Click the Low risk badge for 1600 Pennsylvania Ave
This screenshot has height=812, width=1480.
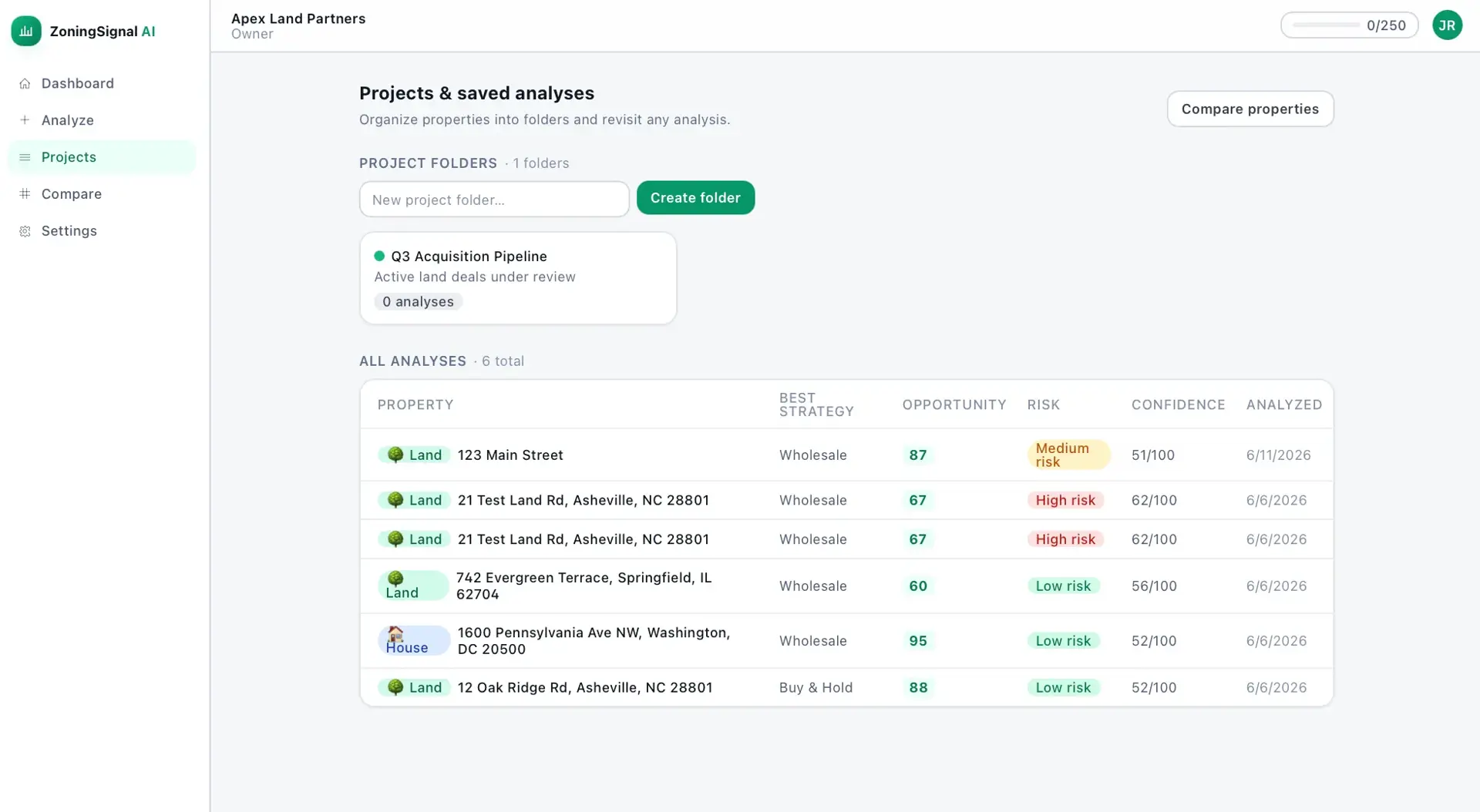tap(1063, 641)
